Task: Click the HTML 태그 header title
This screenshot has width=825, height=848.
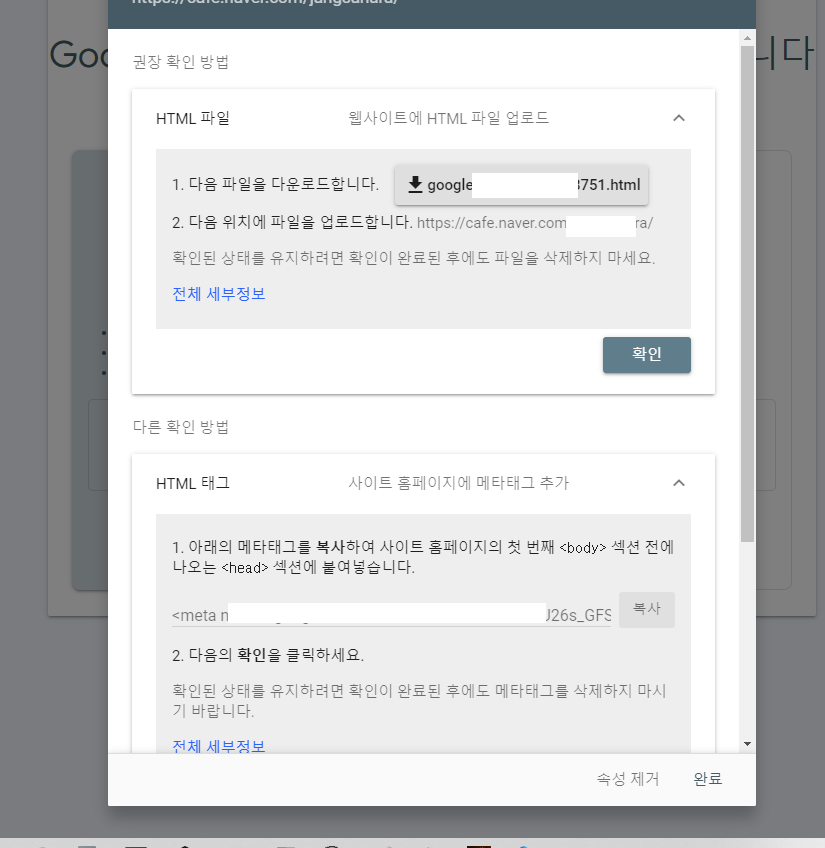Action: 193,483
